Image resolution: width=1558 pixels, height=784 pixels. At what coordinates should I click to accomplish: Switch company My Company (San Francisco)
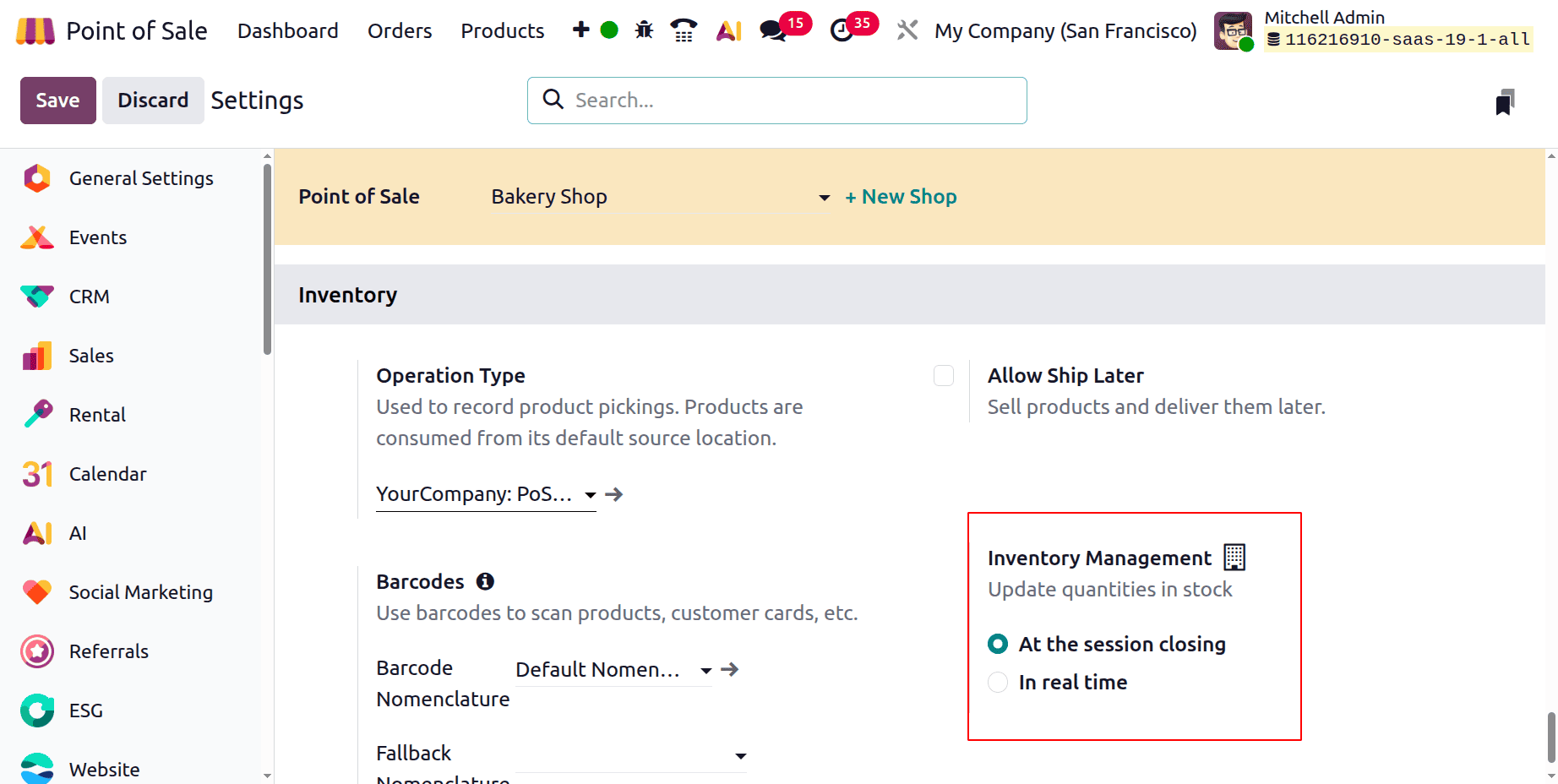[1065, 31]
